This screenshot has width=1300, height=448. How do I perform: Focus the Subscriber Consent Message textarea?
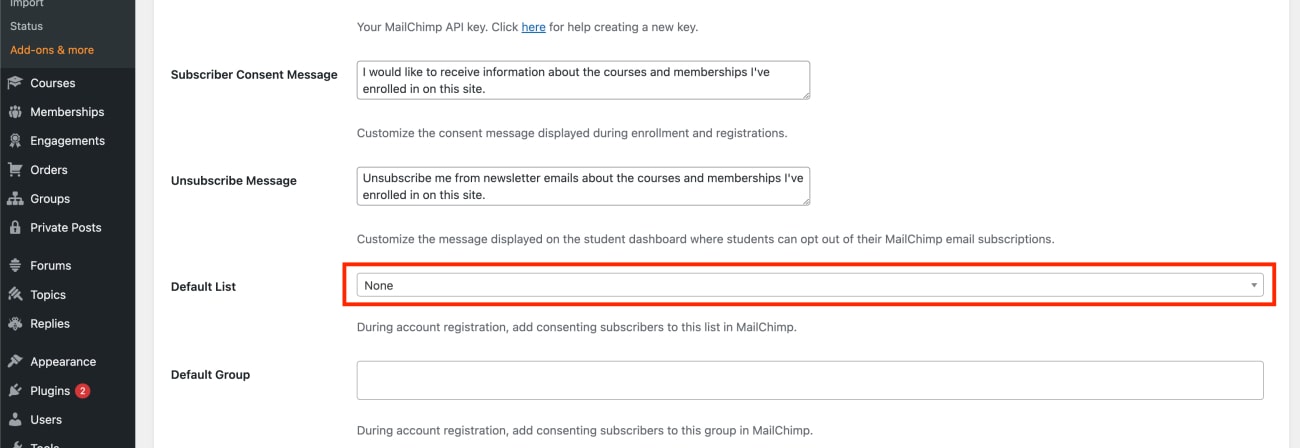(583, 80)
